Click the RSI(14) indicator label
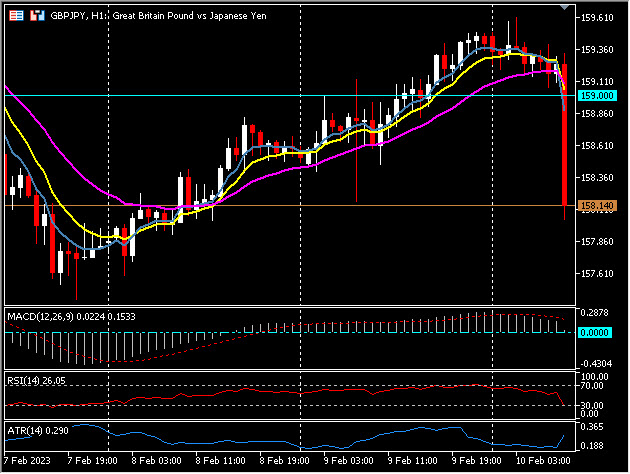The image size is (630, 474). pos(23,380)
